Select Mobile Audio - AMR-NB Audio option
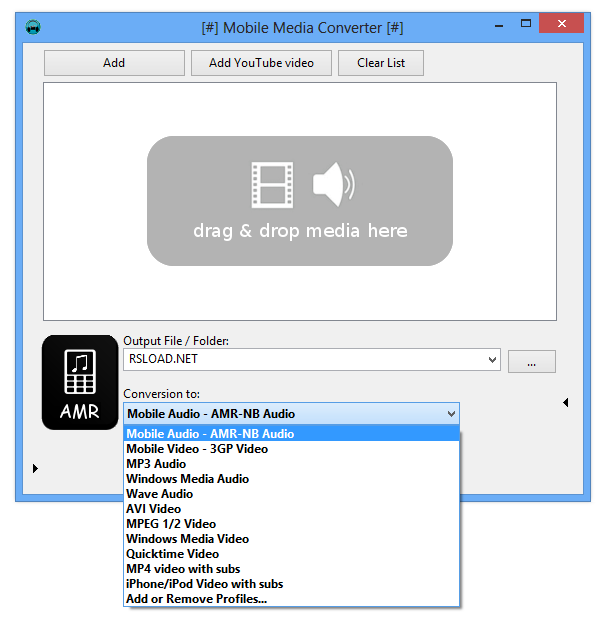 pos(291,434)
